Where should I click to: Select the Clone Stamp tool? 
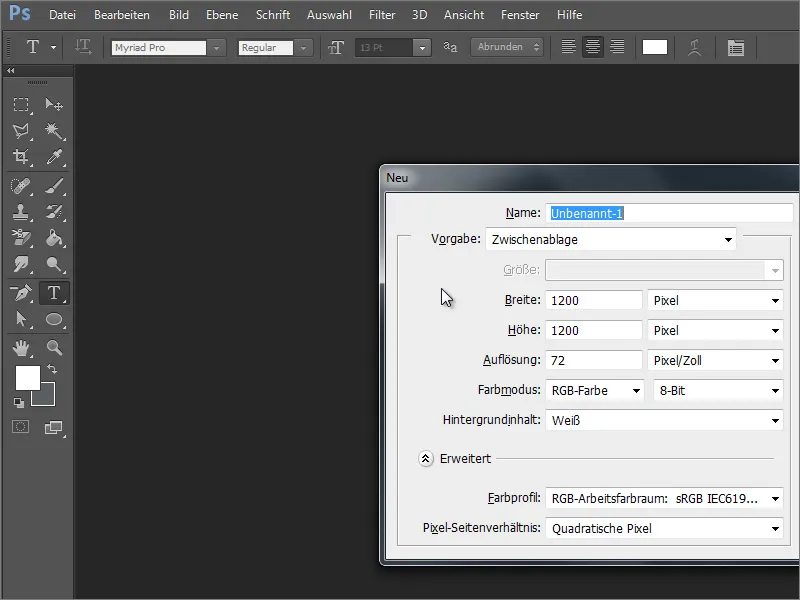coord(21,212)
